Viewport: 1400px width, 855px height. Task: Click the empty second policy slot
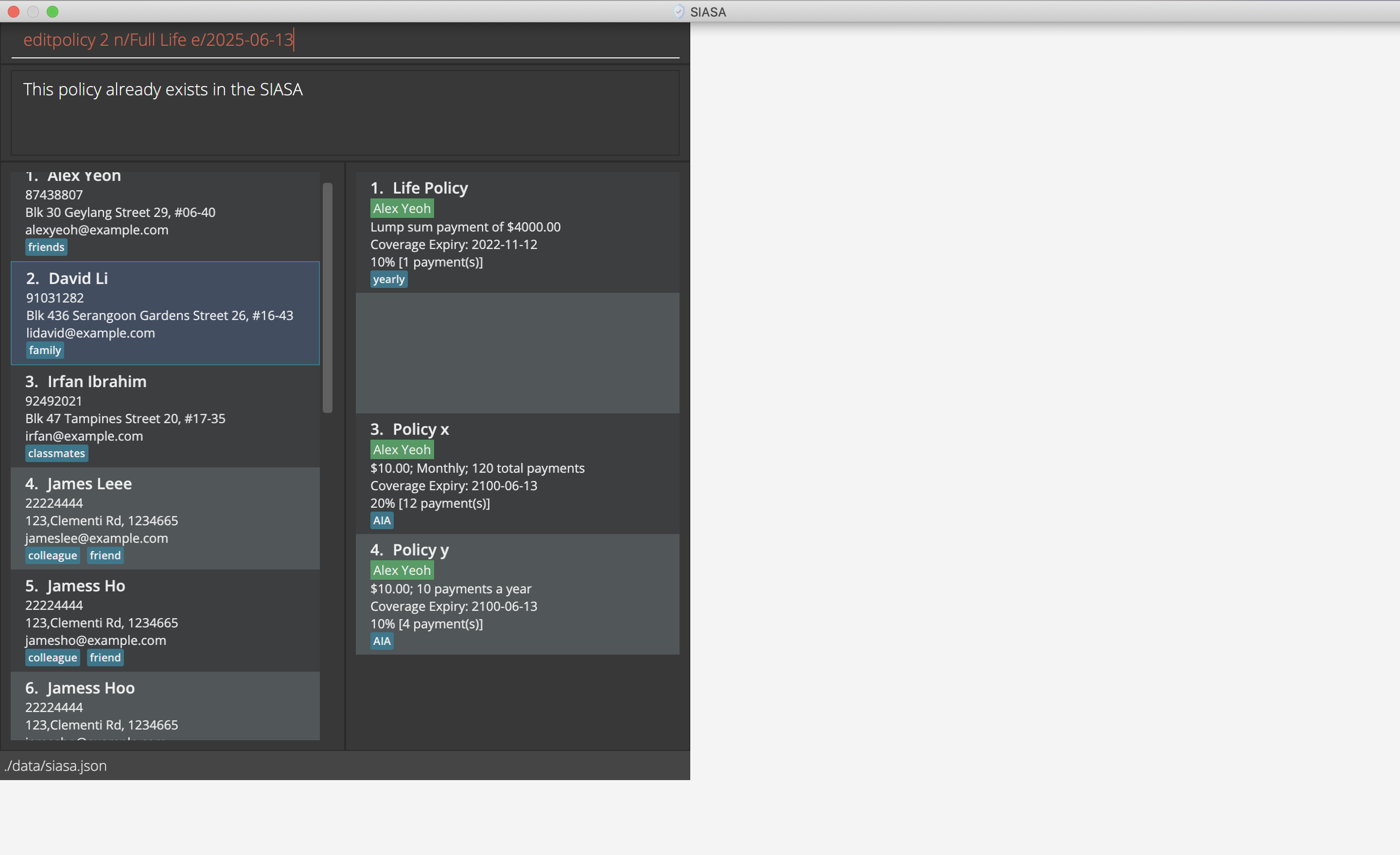coord(517,353)
